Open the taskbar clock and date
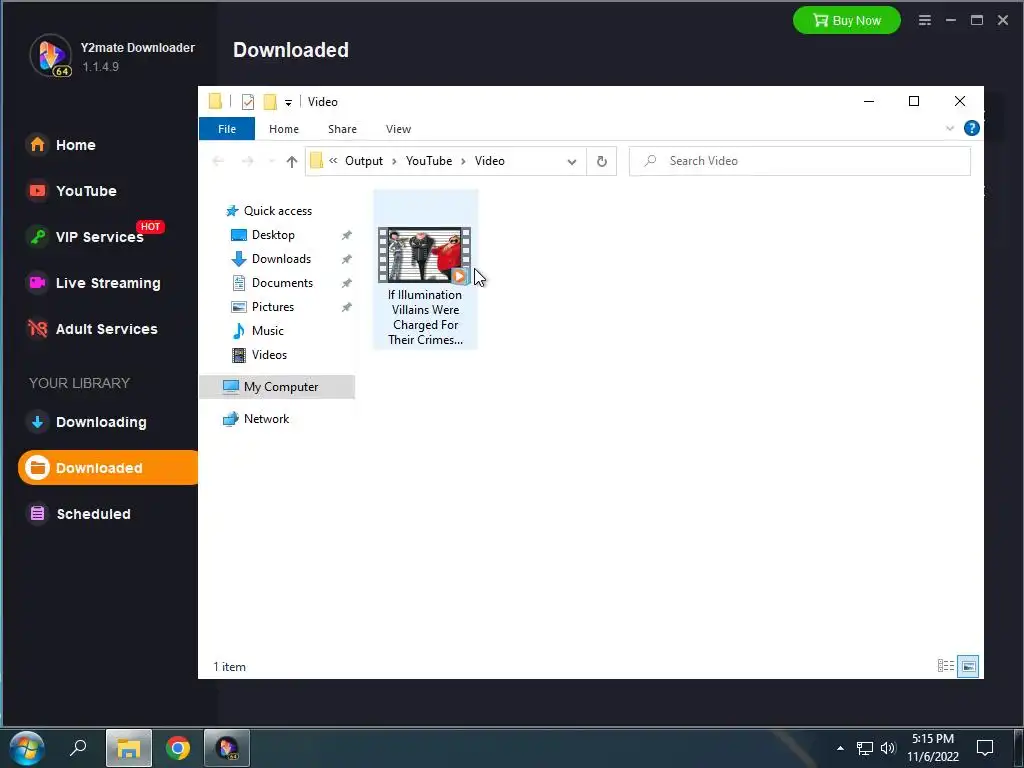 click(933, 748)
